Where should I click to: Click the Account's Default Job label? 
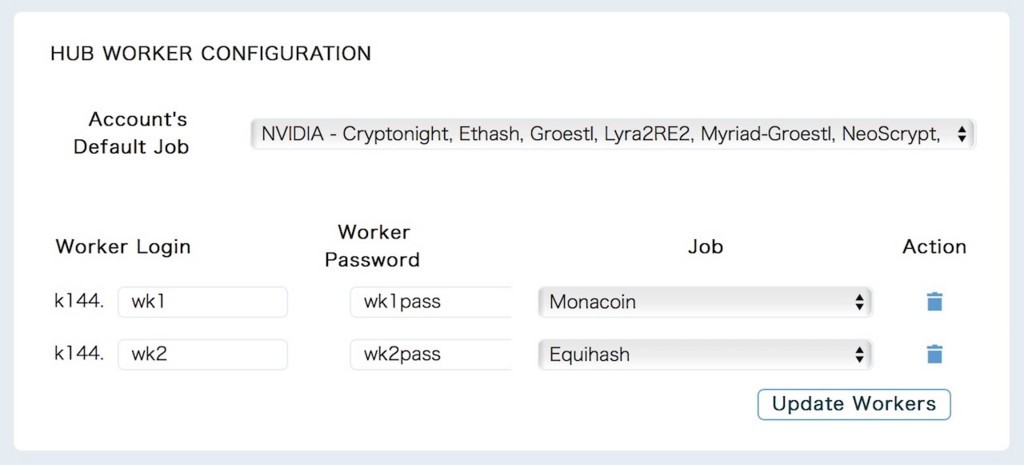[131, 133]
